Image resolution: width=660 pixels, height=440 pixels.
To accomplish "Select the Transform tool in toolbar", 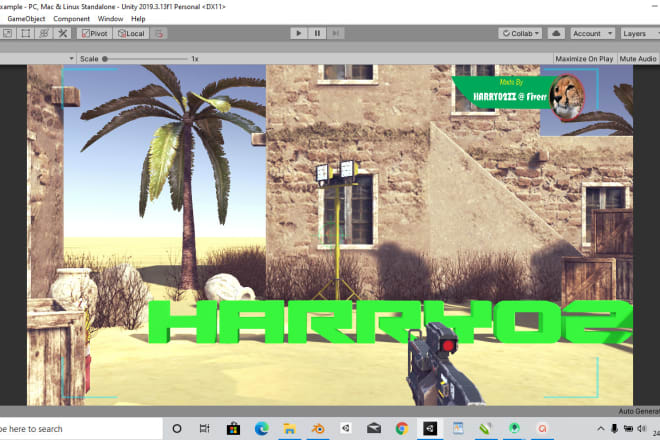I will tap(44, 33).
